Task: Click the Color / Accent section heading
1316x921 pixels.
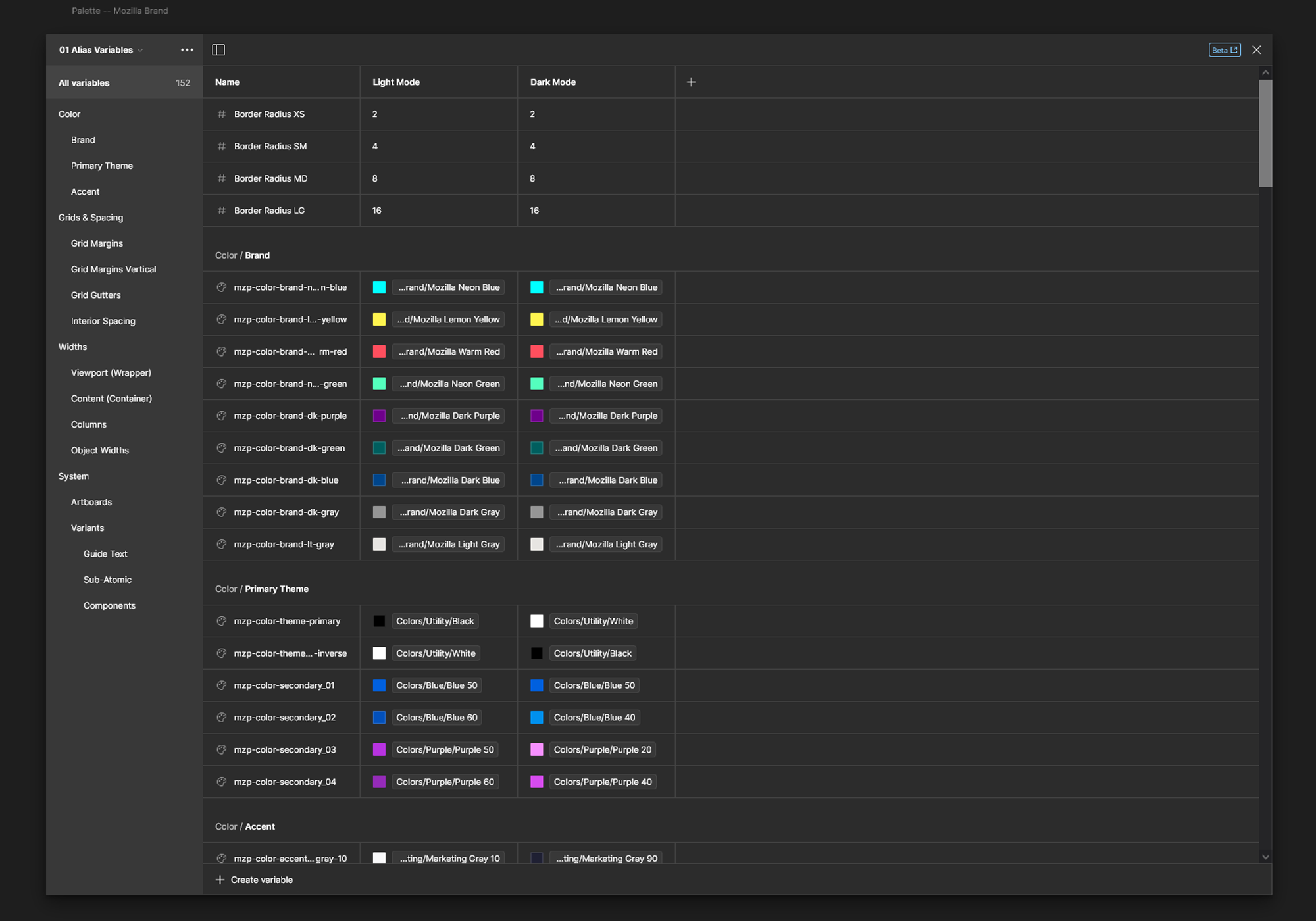Action: [x=245, y=827]
